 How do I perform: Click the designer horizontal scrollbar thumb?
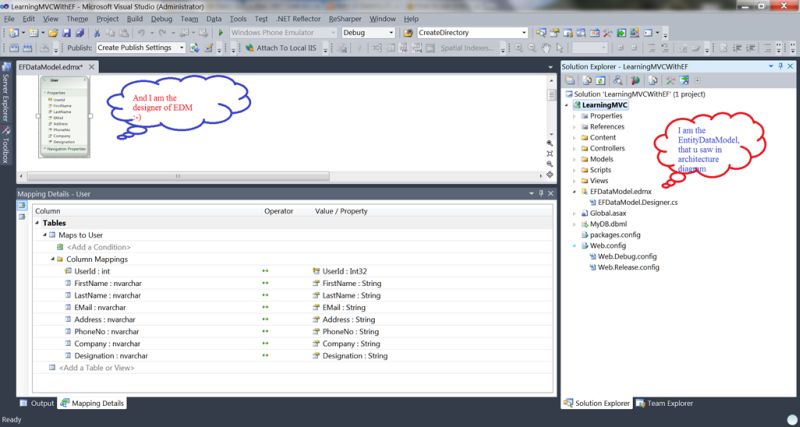tap(178, 175)
